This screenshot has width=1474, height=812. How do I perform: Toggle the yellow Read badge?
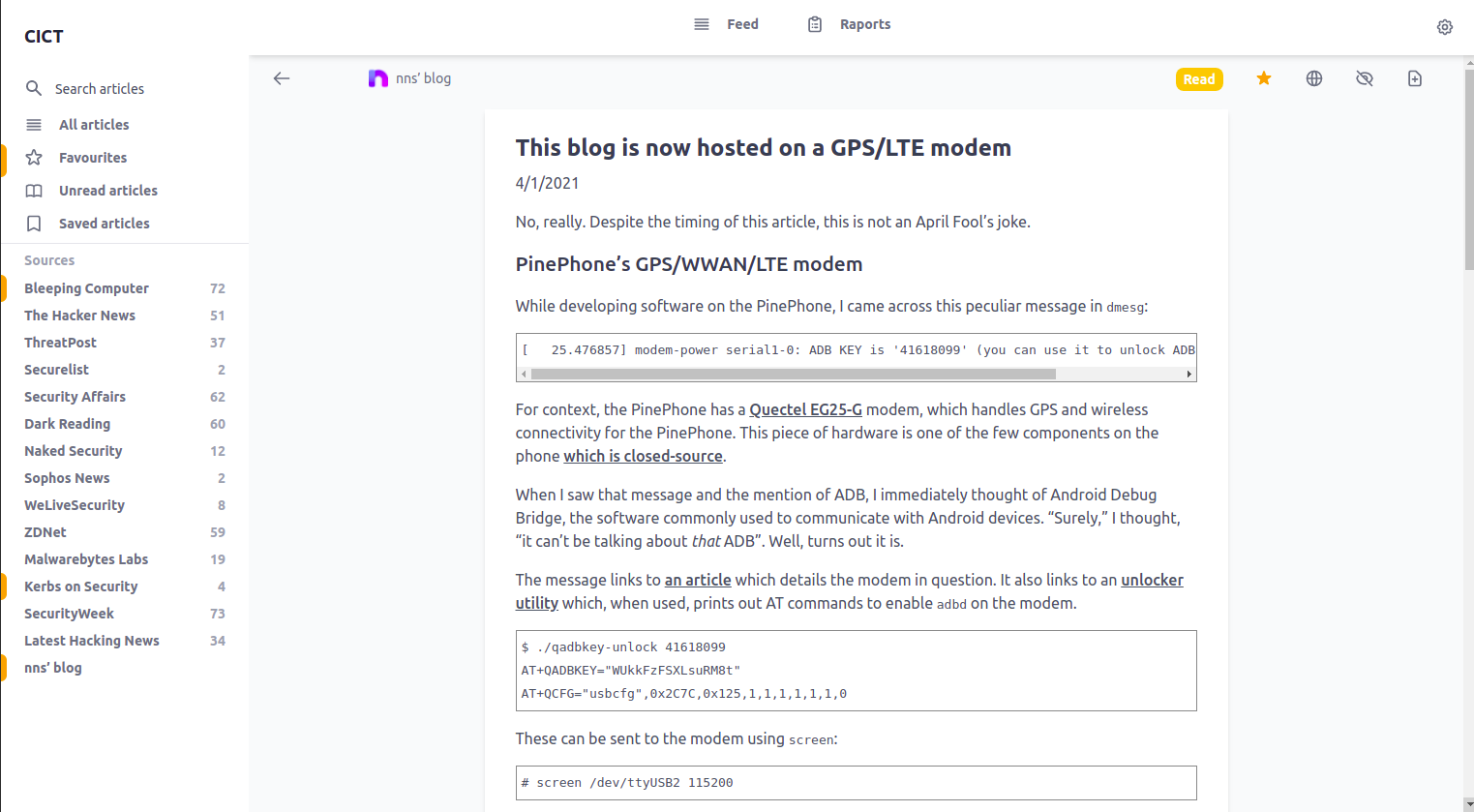pyautogui.click(x=1199, y=78)
